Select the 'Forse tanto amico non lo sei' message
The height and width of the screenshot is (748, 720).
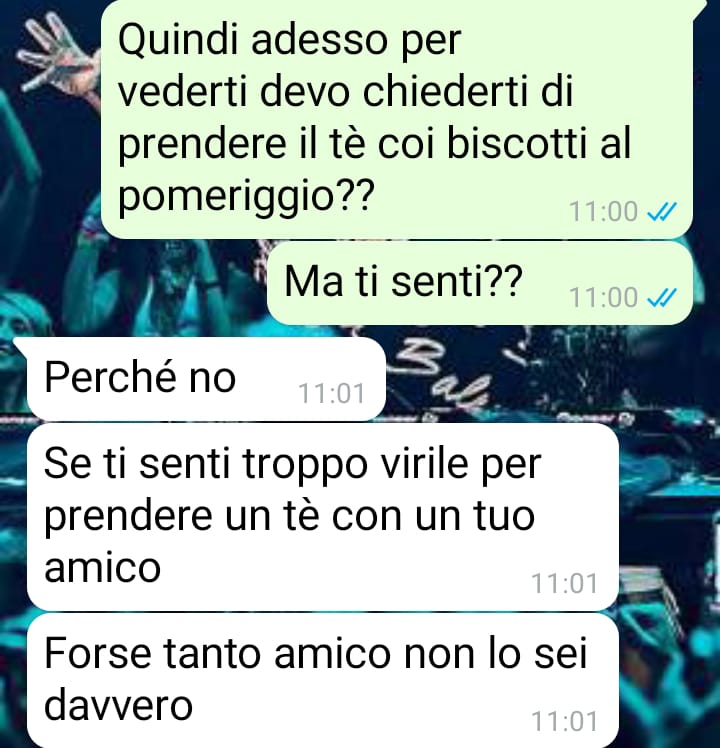point(323,681)
